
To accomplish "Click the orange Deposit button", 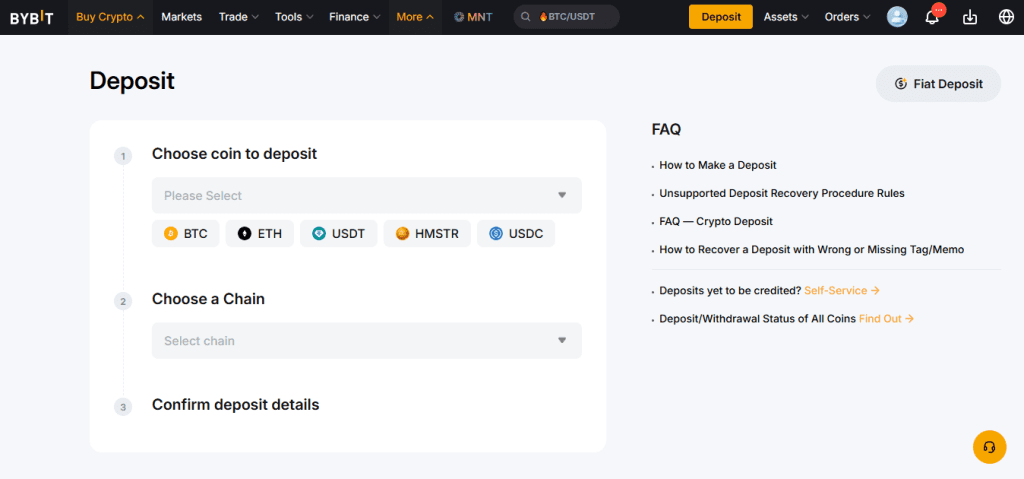I will [x=721, y=17].
